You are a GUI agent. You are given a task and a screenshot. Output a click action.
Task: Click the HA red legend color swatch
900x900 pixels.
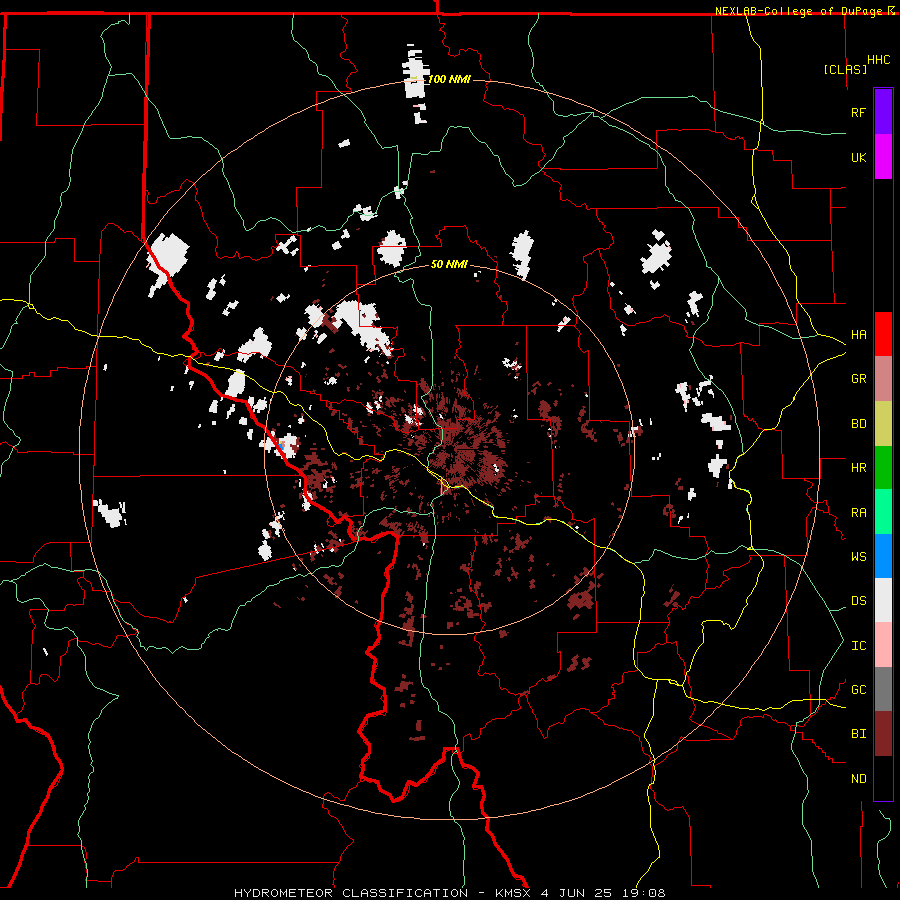883,334
